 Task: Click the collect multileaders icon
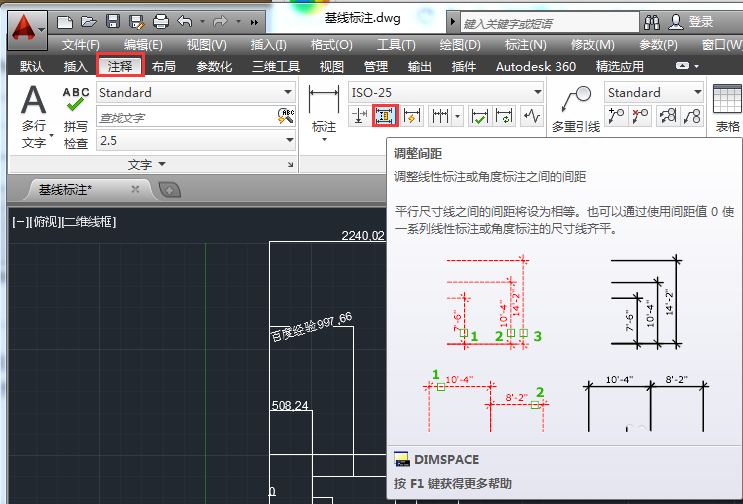point(692,116)
